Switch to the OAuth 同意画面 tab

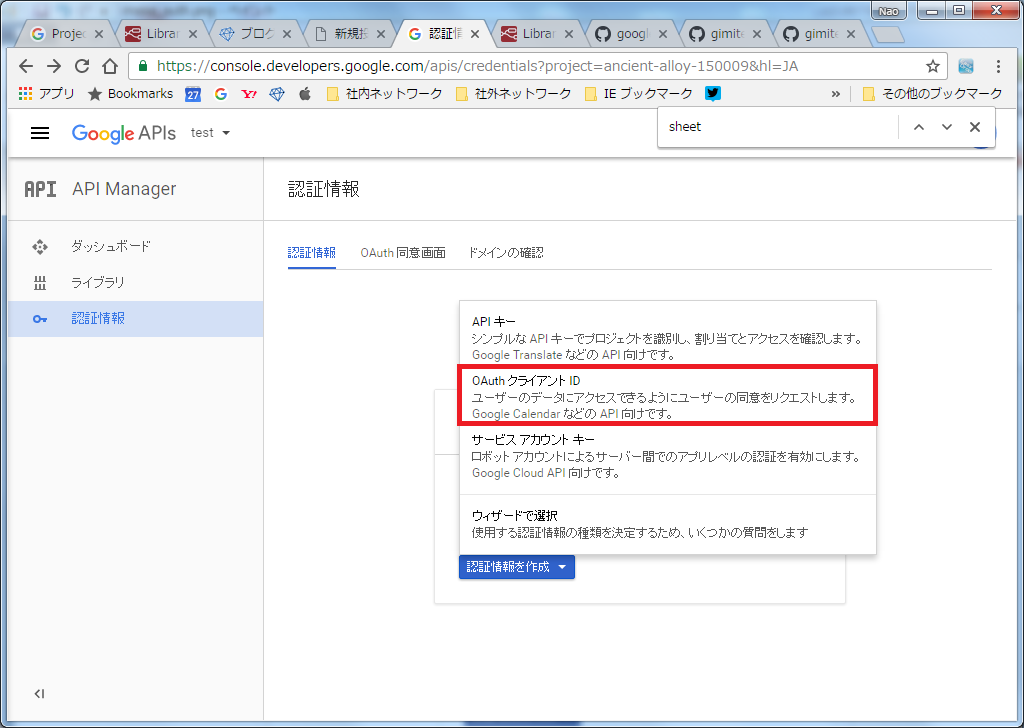pyautogui.click(x=403, y=253)
